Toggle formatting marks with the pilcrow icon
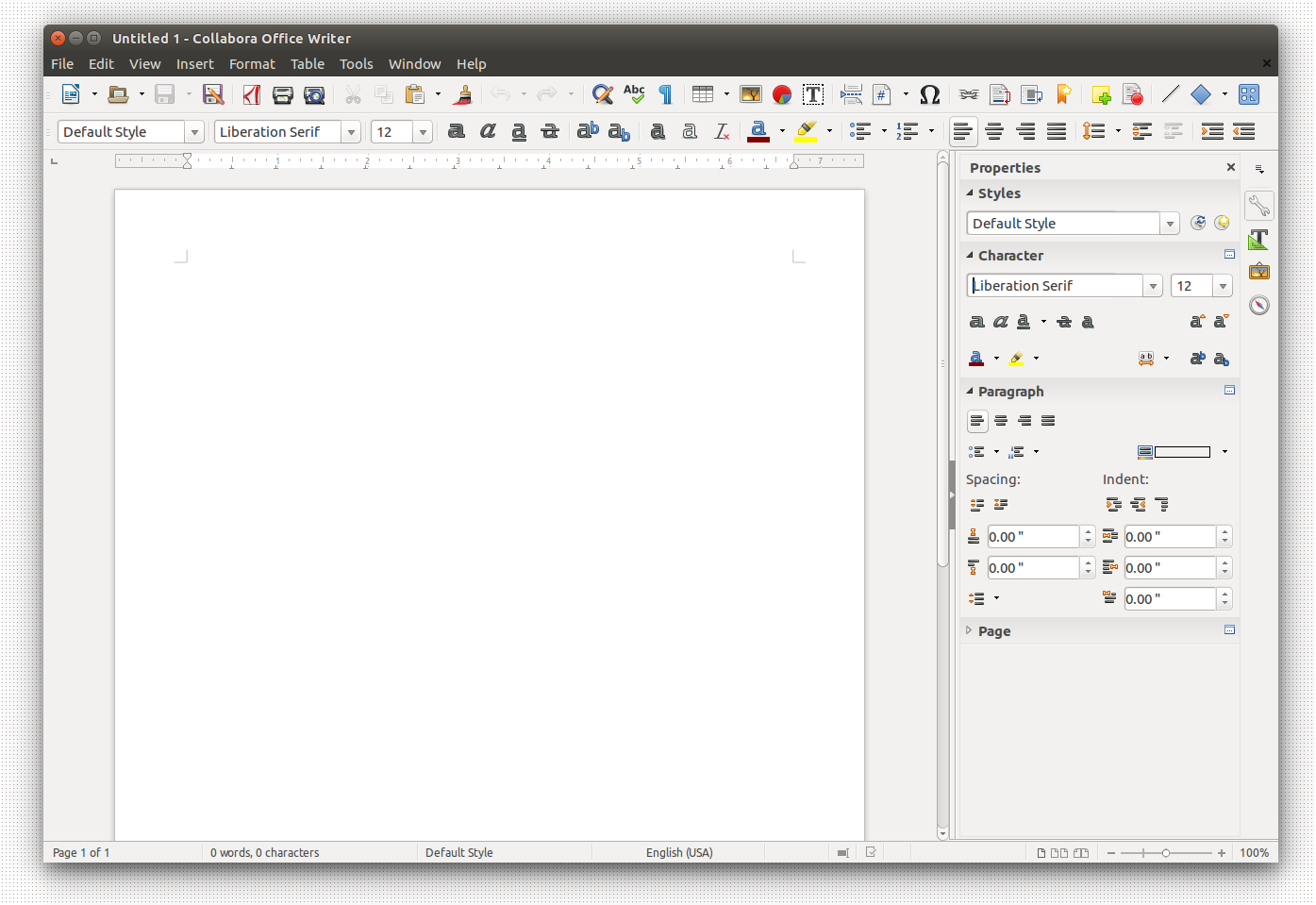Screen dimensions: 1316x905 pos(665,94)
